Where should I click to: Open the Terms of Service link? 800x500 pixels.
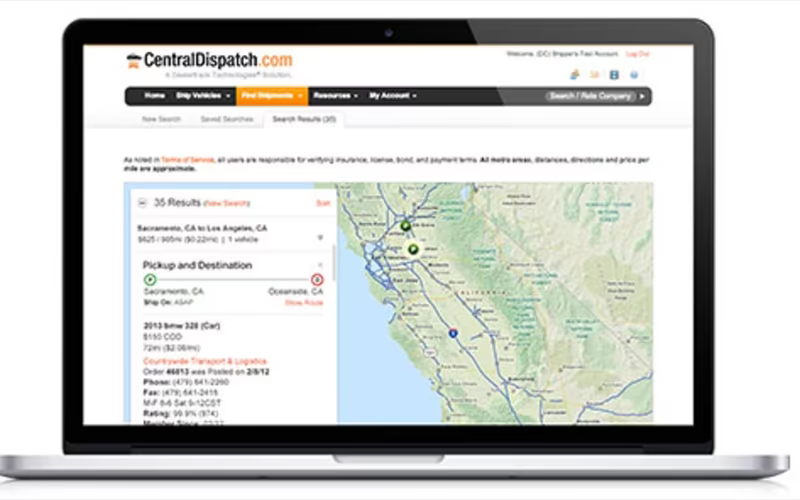point(187,160)
